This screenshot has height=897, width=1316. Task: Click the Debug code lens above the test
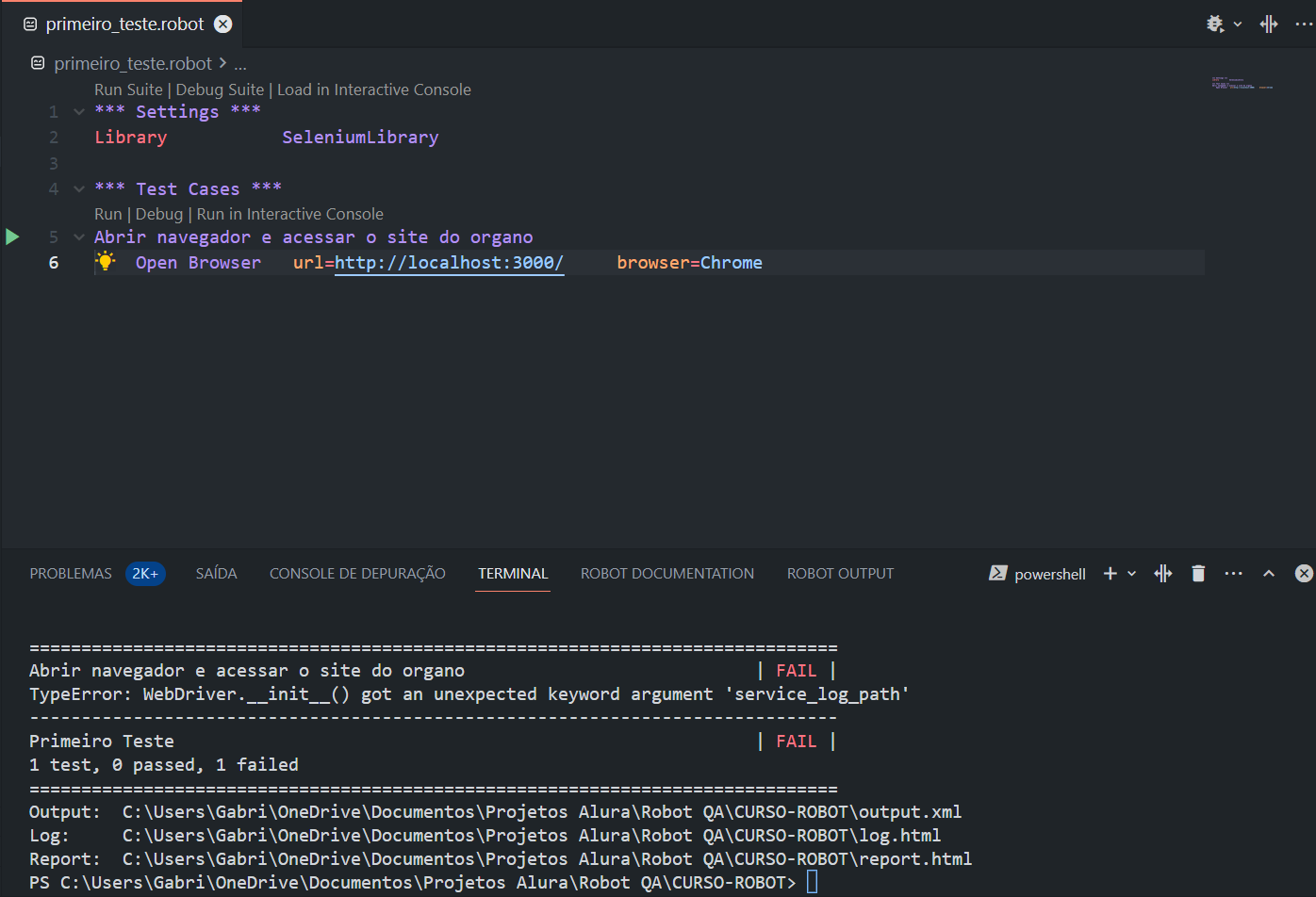(x=159, y=214)
